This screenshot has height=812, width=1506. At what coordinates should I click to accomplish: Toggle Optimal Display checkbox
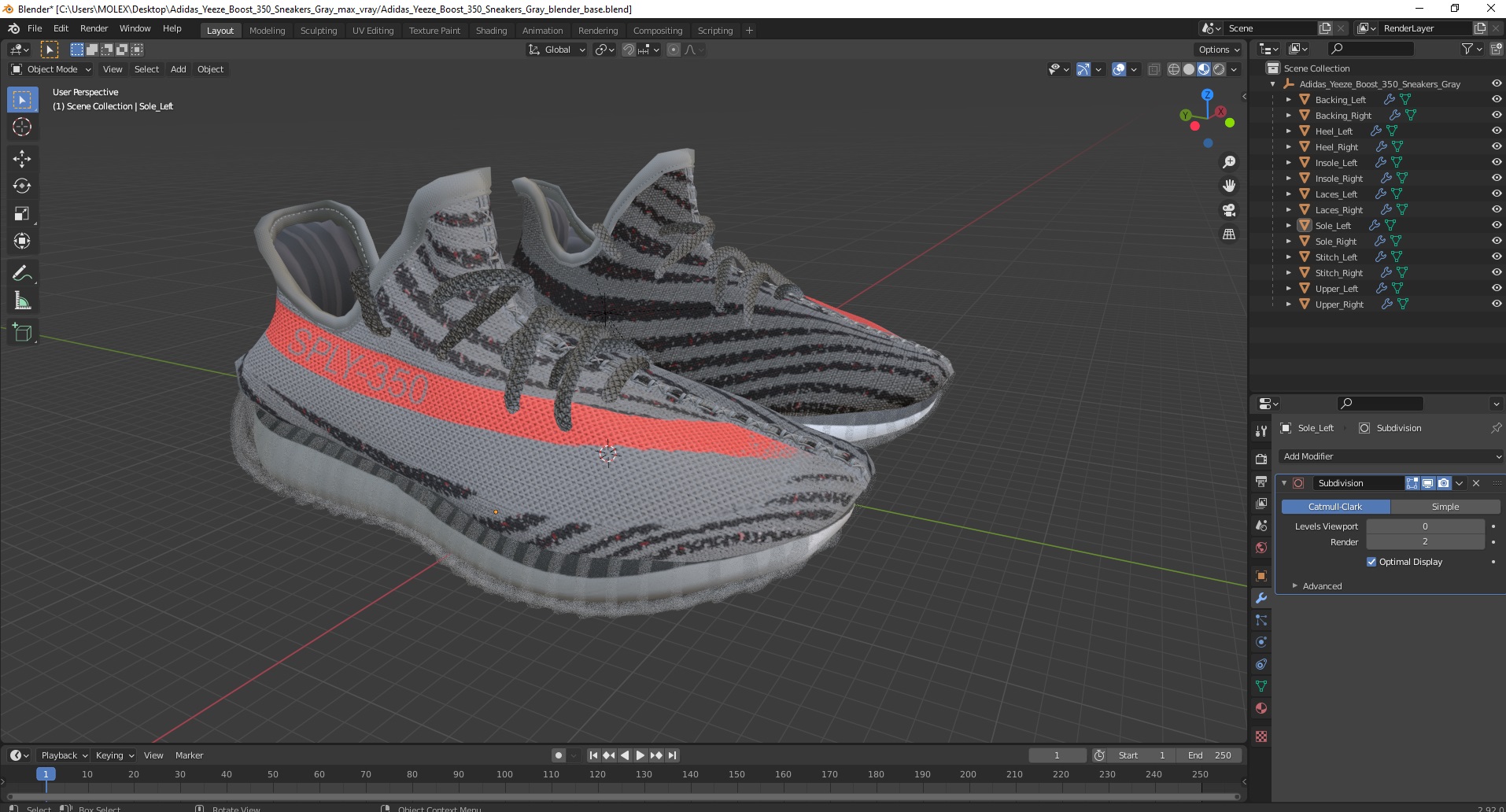click(x=1371, y=562)
